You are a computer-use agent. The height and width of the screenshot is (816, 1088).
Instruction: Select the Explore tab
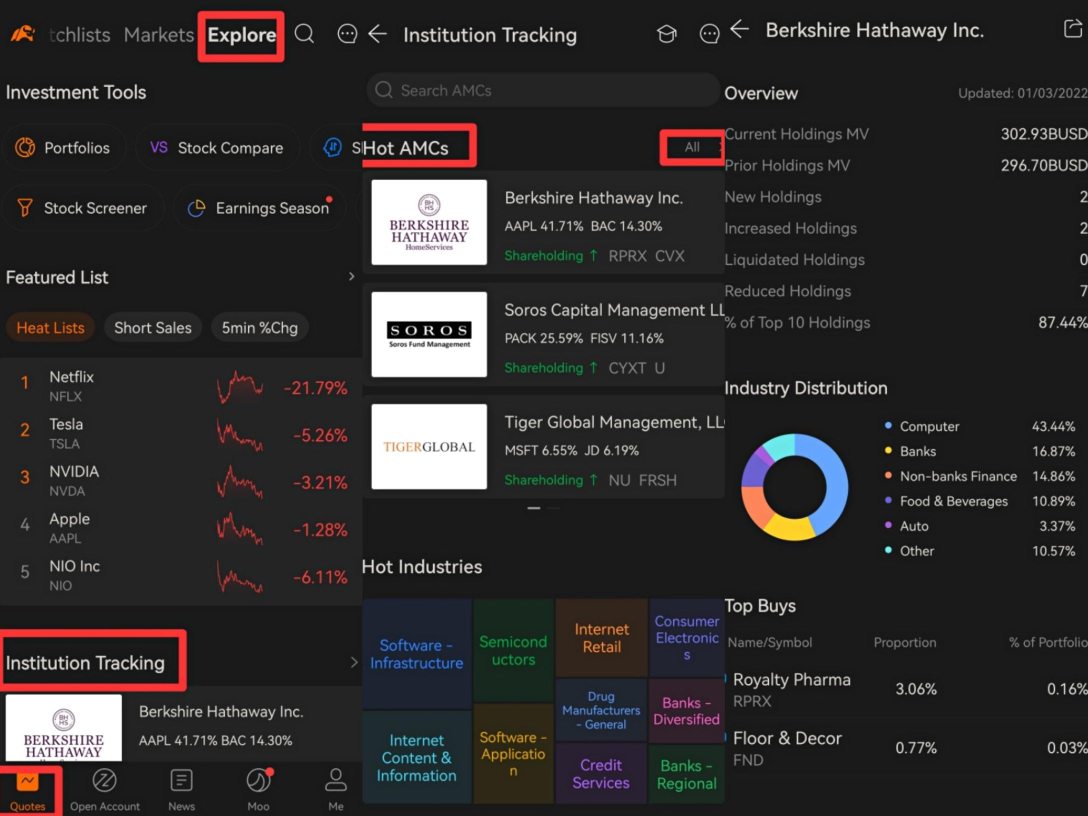pyautogui.click(x=241, y=35)
